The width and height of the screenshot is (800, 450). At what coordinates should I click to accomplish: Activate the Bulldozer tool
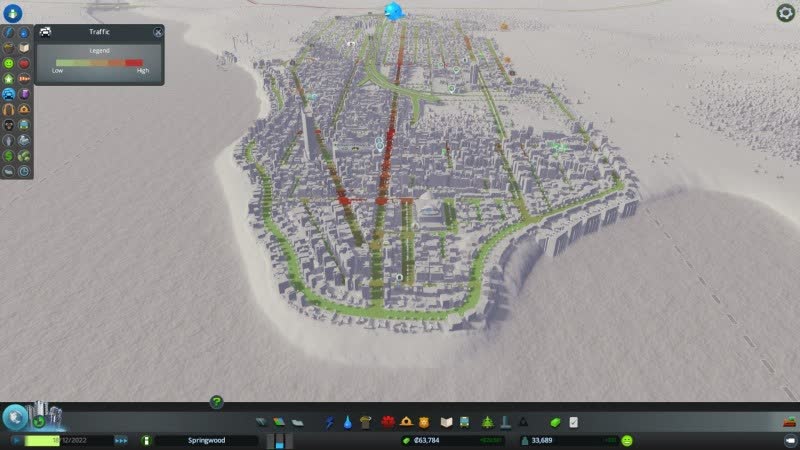[x=789, y=422]
